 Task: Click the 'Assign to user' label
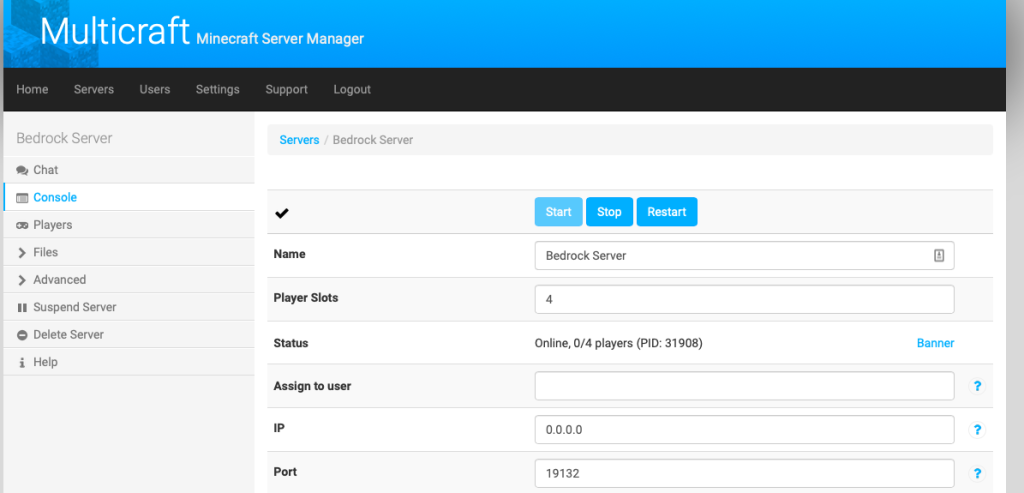[x=312, y=386]
